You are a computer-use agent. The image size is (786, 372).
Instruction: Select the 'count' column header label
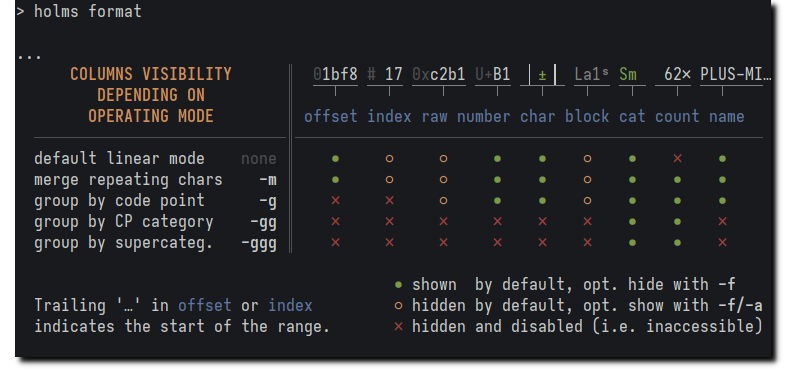677,117
